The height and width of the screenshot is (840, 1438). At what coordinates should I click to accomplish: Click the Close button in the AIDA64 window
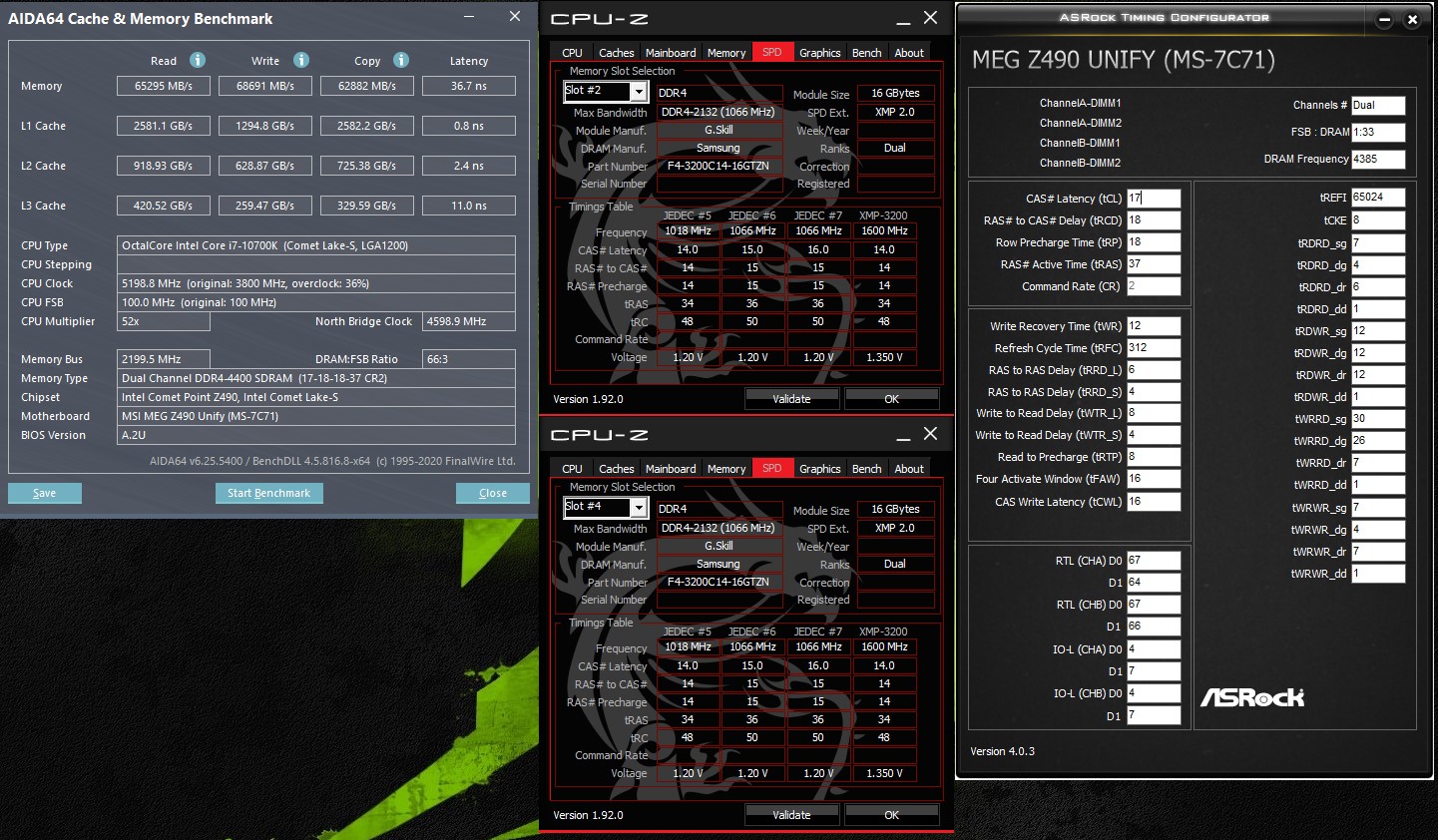[493, 493]
